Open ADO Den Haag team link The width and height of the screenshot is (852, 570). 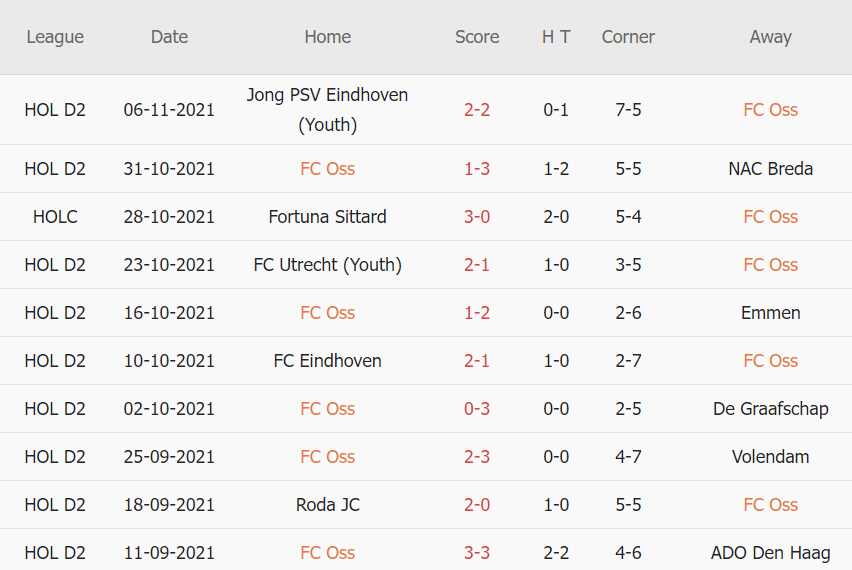point(770,553)
